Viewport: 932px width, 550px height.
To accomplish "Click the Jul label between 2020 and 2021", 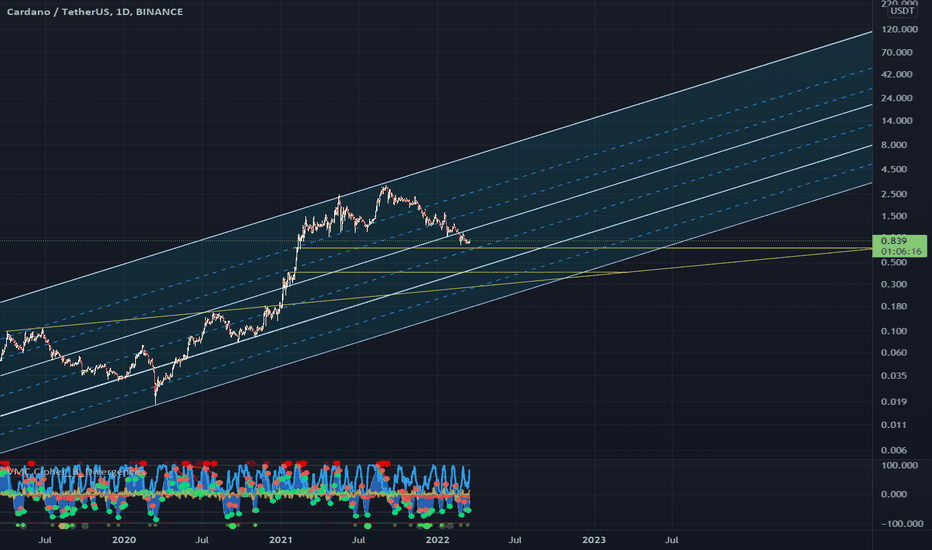I will pyautogui.click(x=202, y=540).
